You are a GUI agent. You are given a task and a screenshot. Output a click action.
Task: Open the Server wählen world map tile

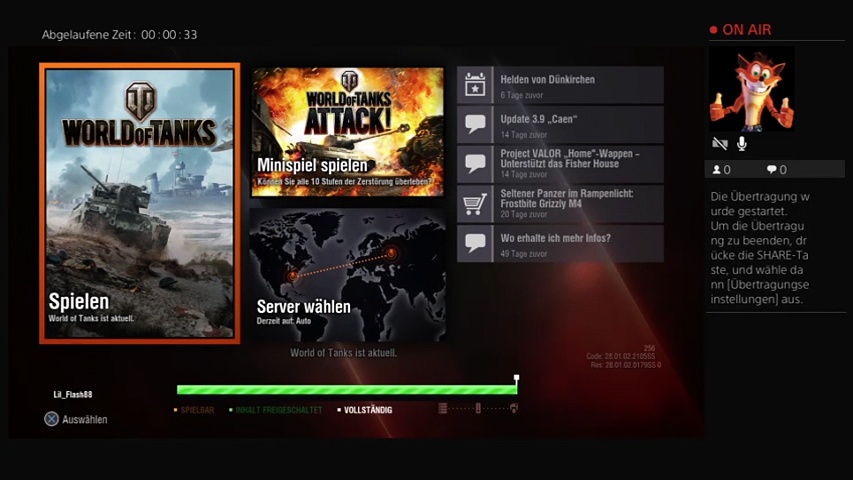click(347, 275)
